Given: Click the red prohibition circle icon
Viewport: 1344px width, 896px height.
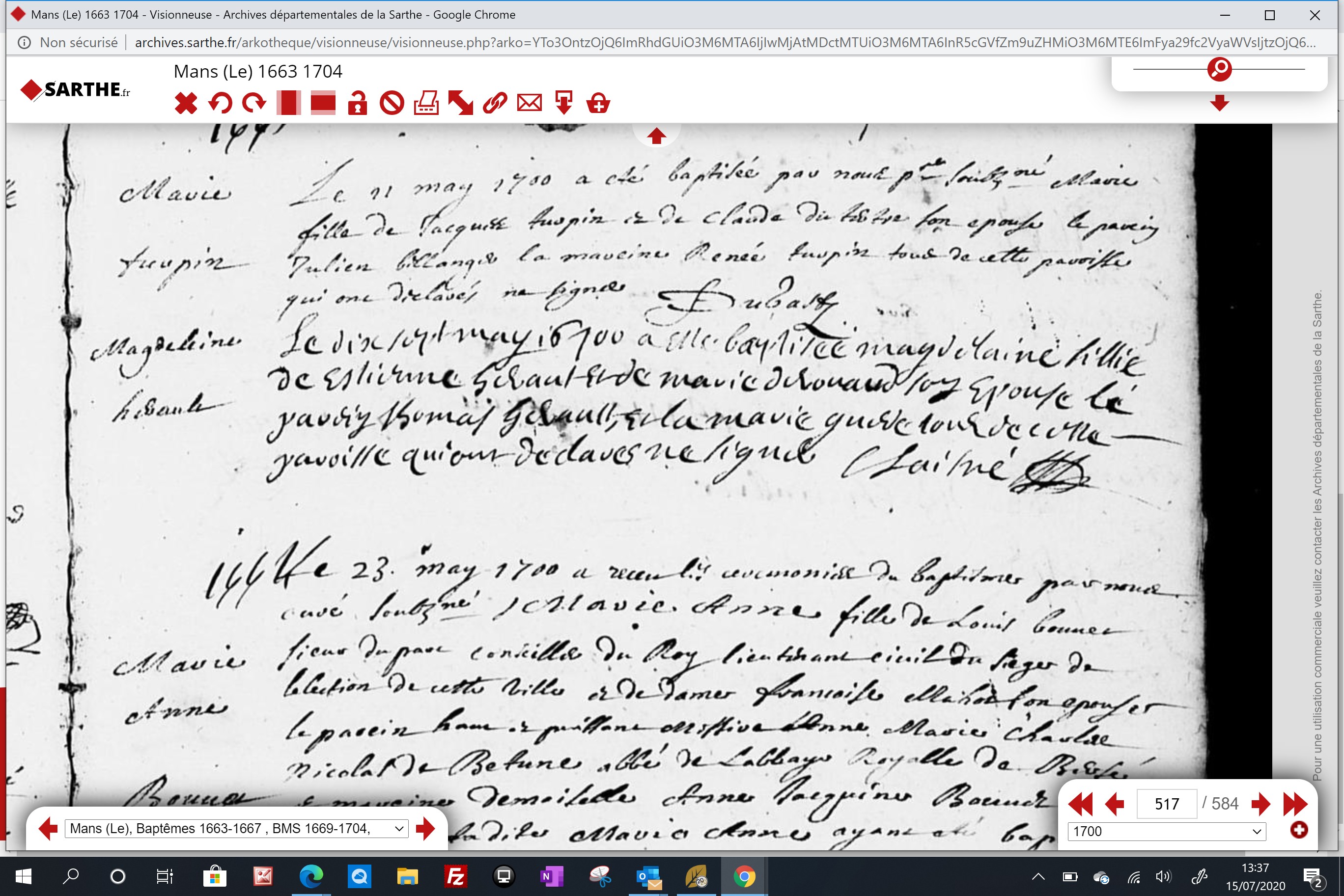Looking at the screenshot, I should [x=392, y=104].
